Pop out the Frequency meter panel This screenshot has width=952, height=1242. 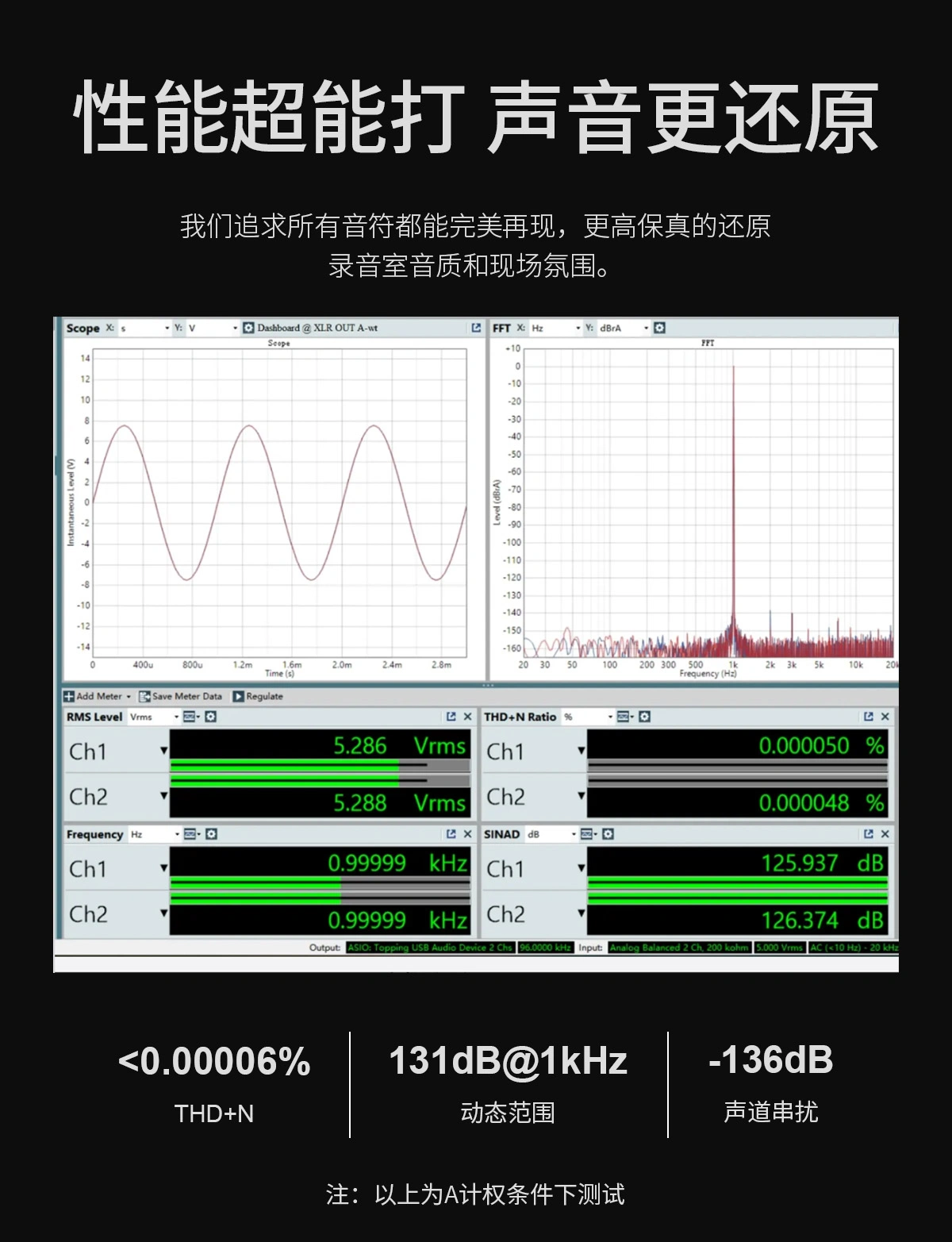coord(451,834)
